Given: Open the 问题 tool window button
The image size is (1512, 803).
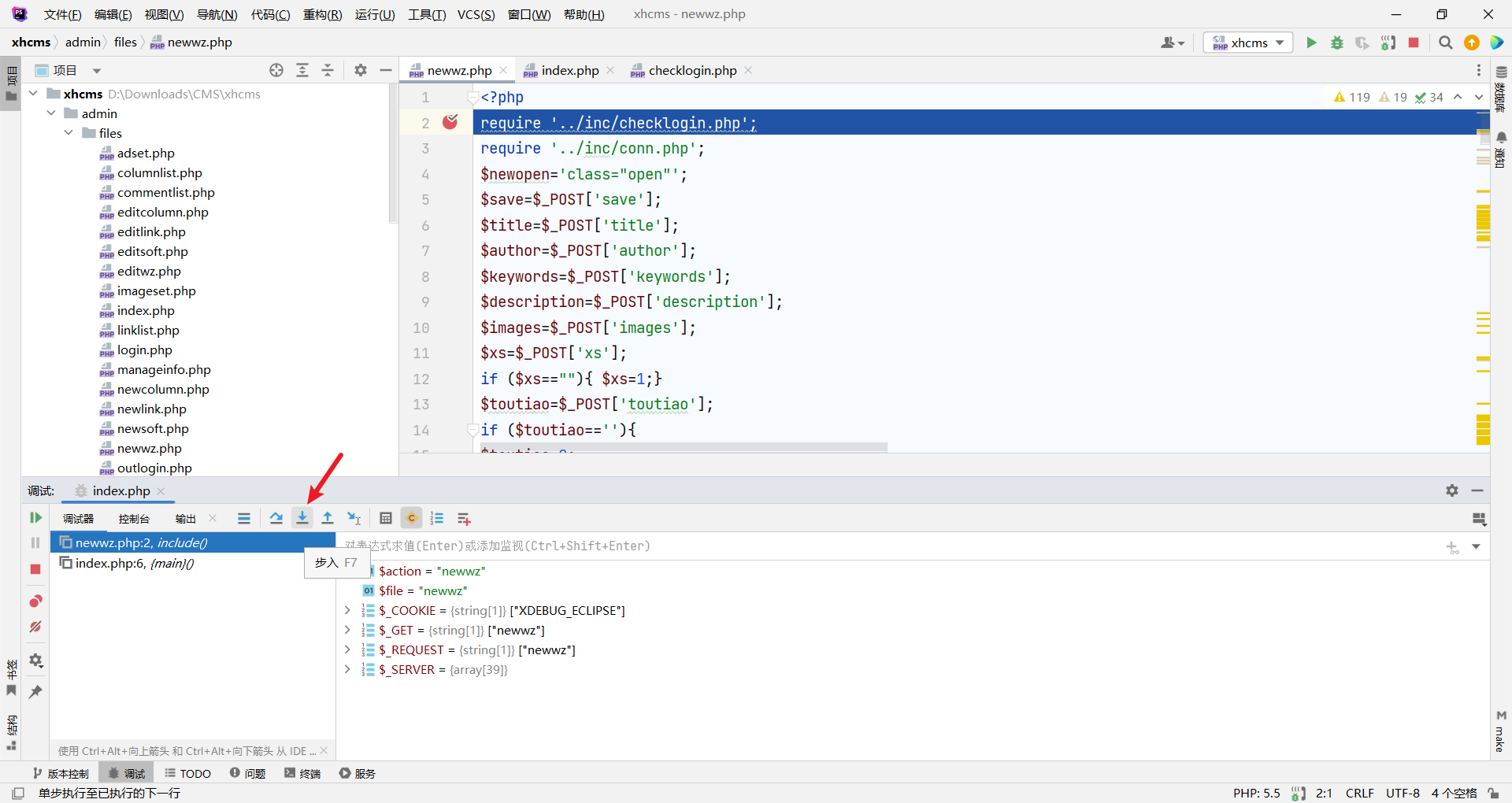Looking at the screenshot, I should click(x=247, y=773).
